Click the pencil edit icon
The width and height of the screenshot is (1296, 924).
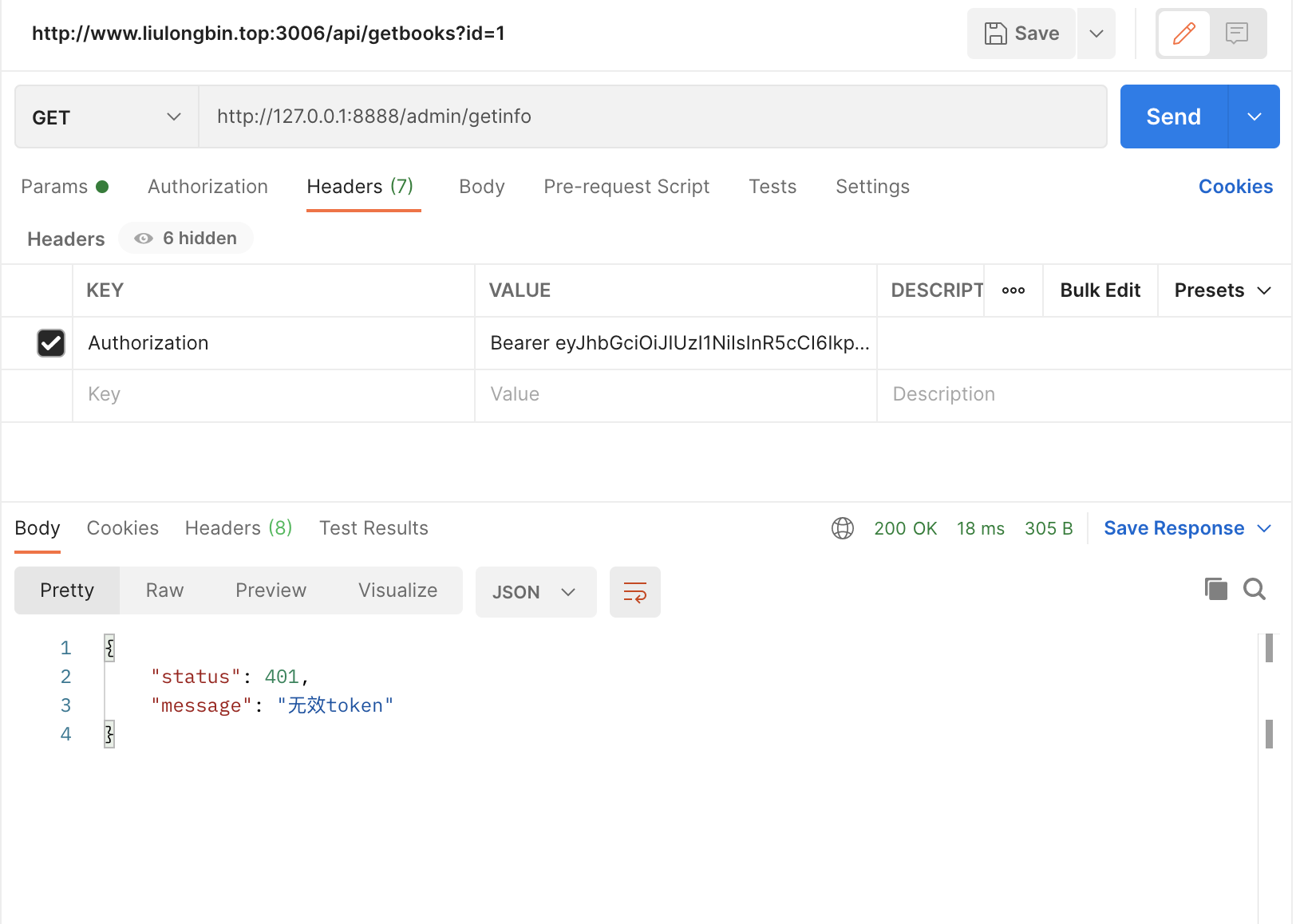(1183, 34)
